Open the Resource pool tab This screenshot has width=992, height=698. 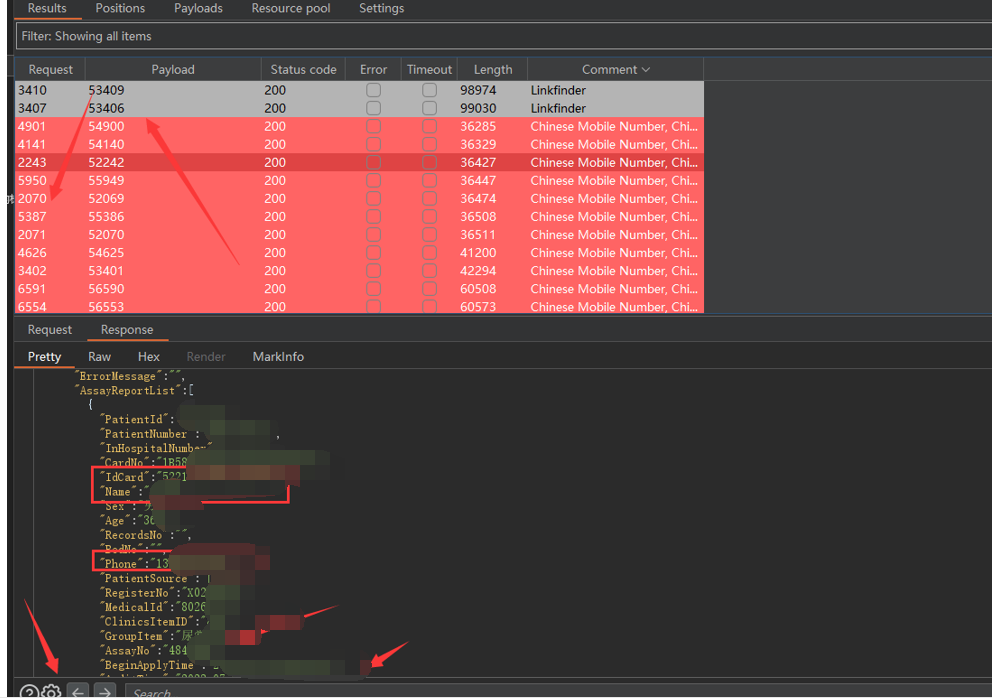pos(291,9)
